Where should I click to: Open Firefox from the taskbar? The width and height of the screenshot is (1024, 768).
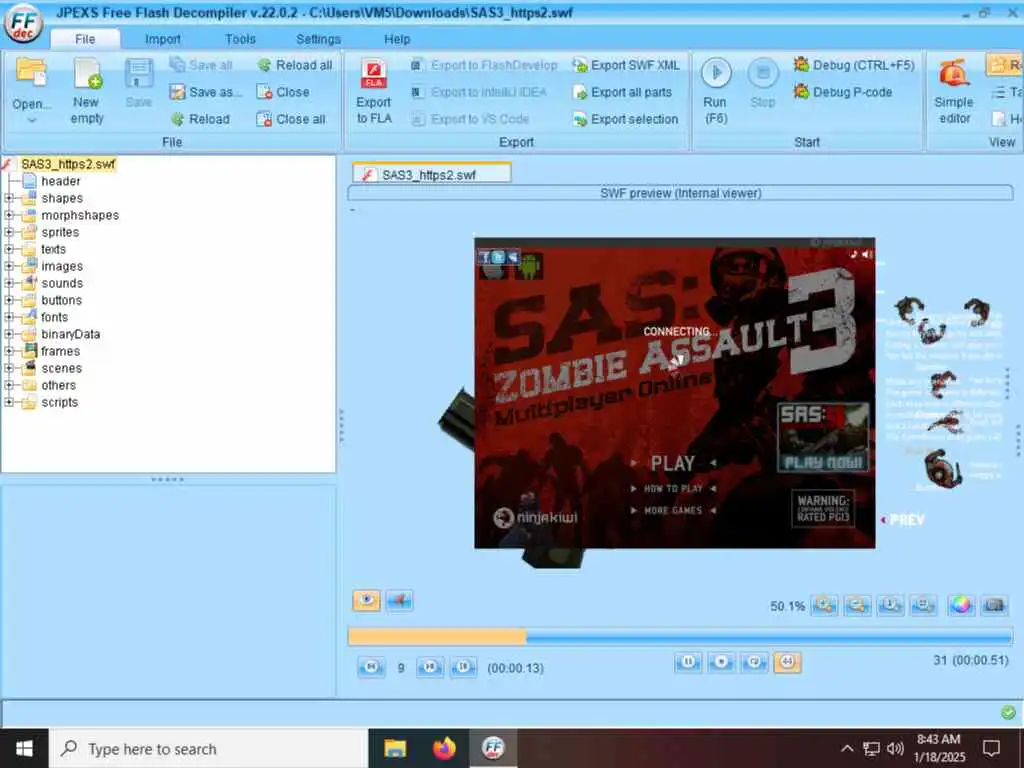pos(444,748)
